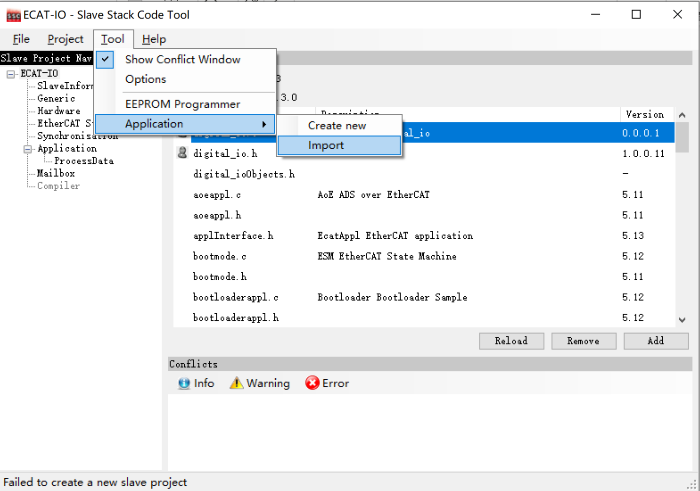Expand the Application submenu arrow
Screen dimensions: 700x491
[264, 124]
